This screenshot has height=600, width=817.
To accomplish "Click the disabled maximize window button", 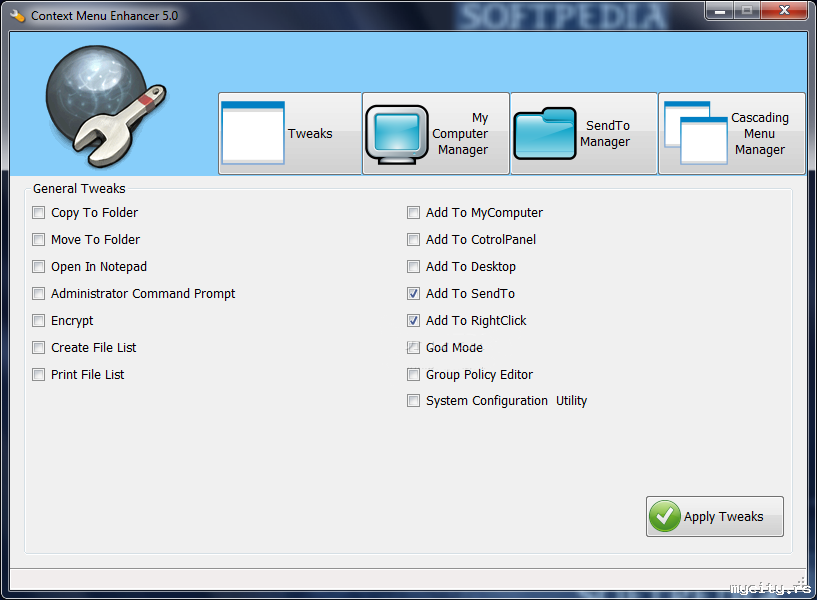I will point(747,10).
